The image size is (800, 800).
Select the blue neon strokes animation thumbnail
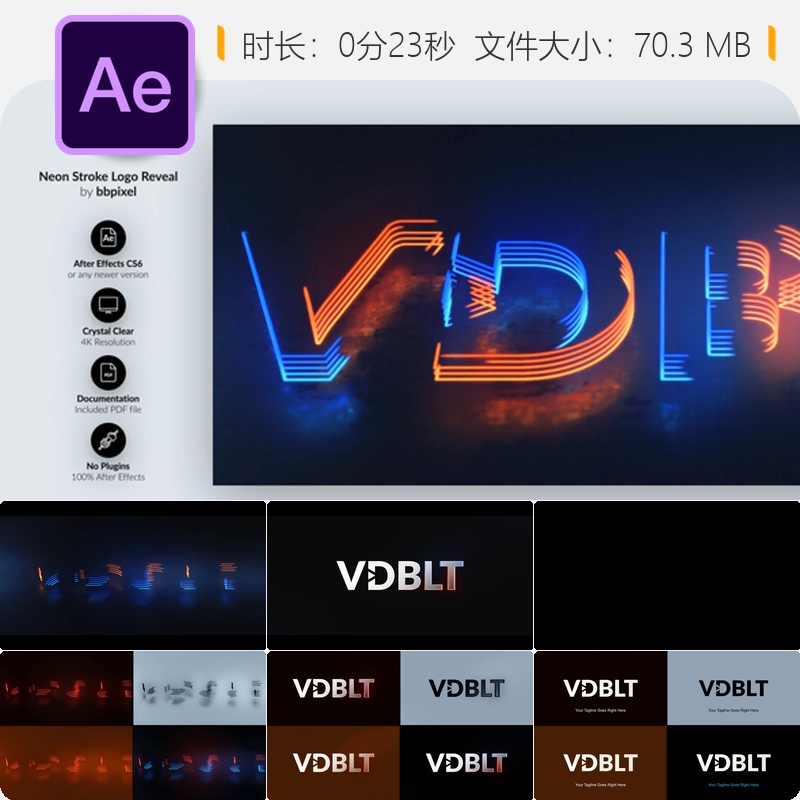(x=133, y=575)
